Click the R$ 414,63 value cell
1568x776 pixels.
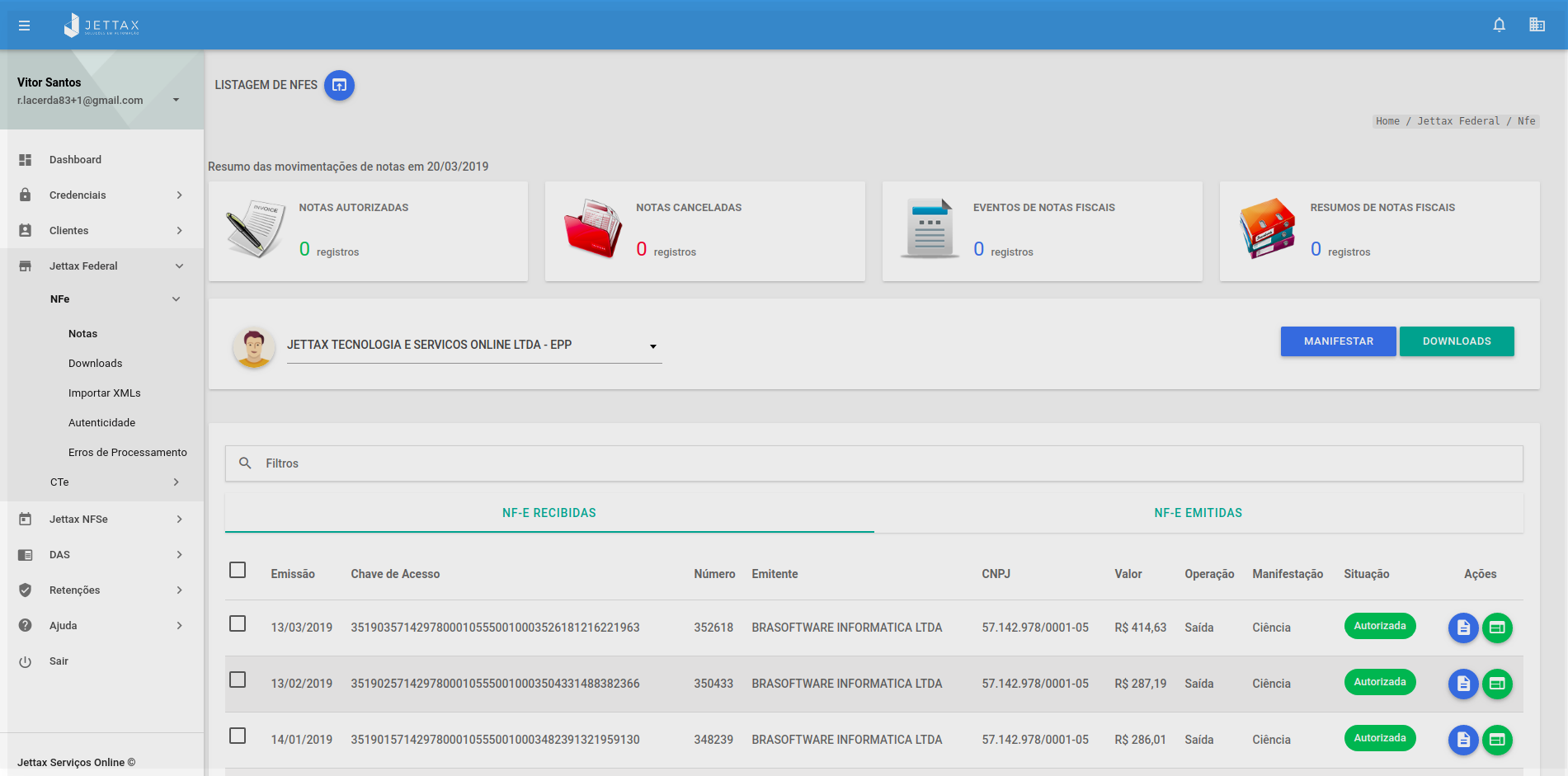[x=1141, y=628]
